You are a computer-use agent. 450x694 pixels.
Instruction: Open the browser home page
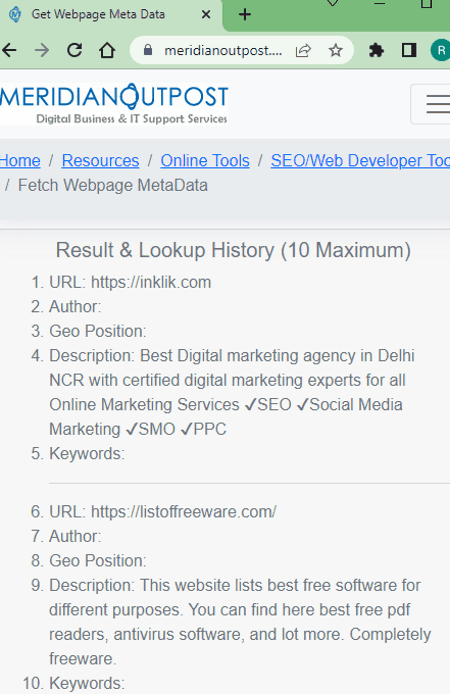pos(107,50)
